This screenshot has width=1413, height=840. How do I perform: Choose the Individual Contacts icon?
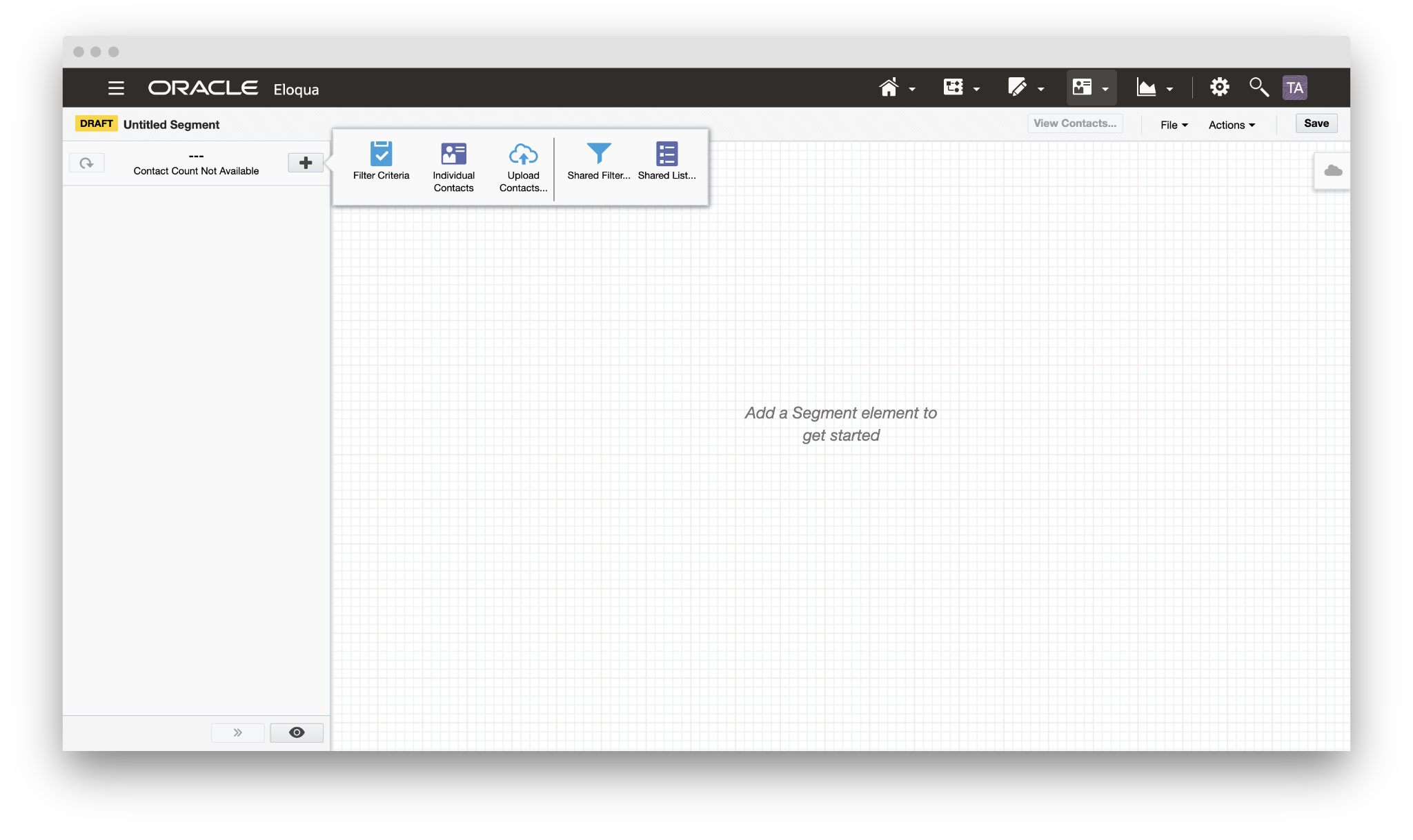coord(453,154)
